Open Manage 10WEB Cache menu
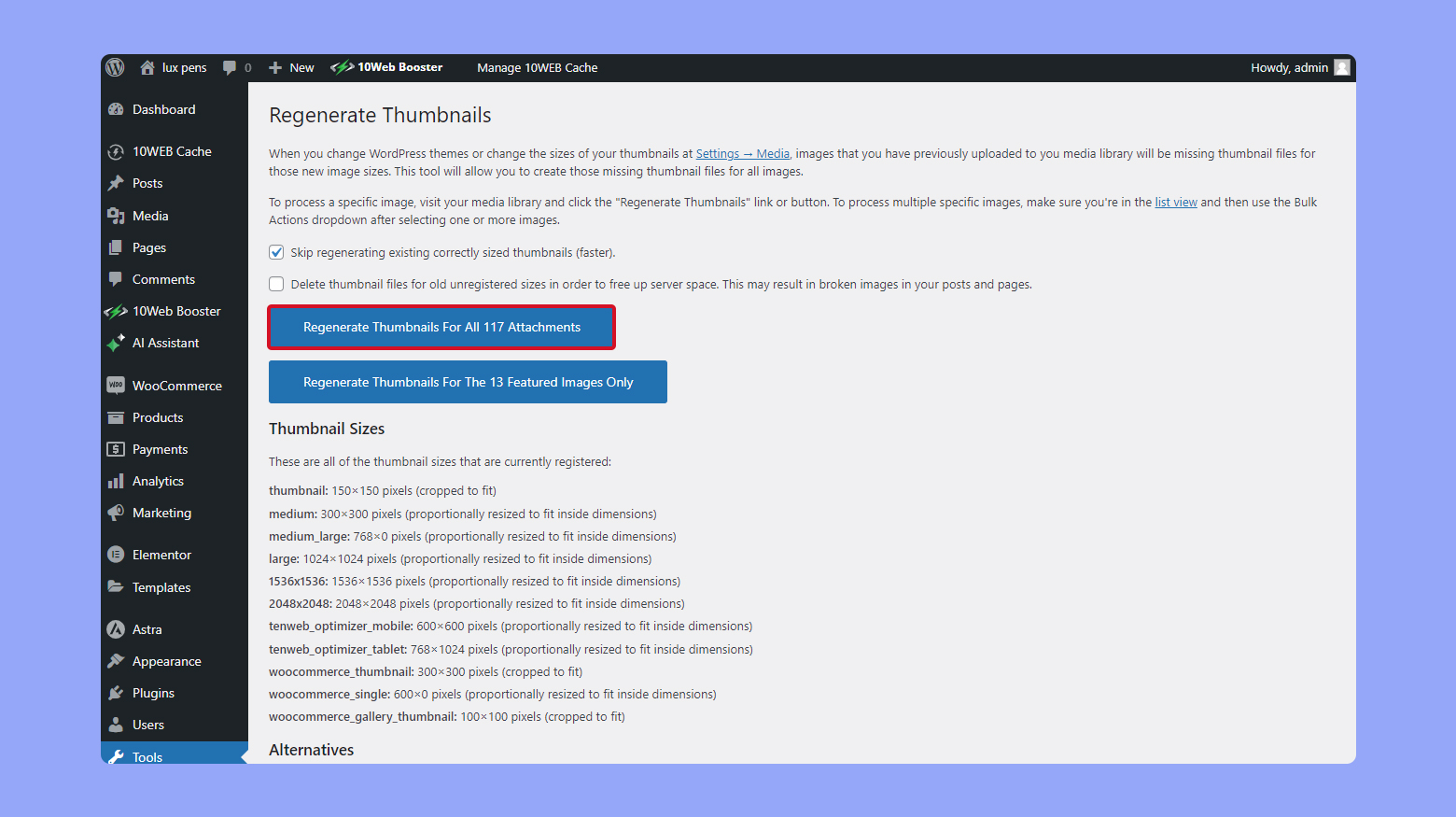 tap(537, 67)
